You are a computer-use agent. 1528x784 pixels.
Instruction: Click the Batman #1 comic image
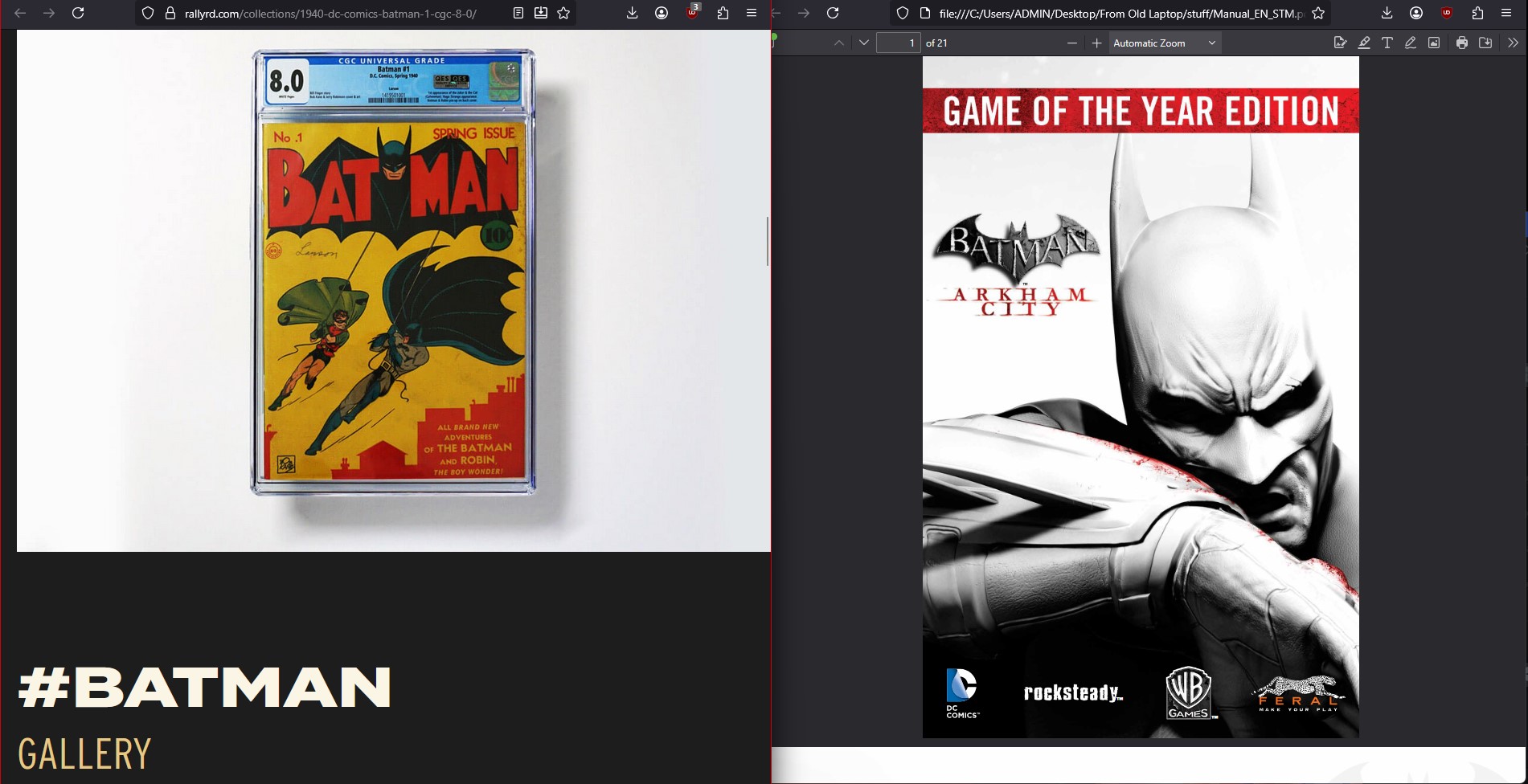point(393,273)
